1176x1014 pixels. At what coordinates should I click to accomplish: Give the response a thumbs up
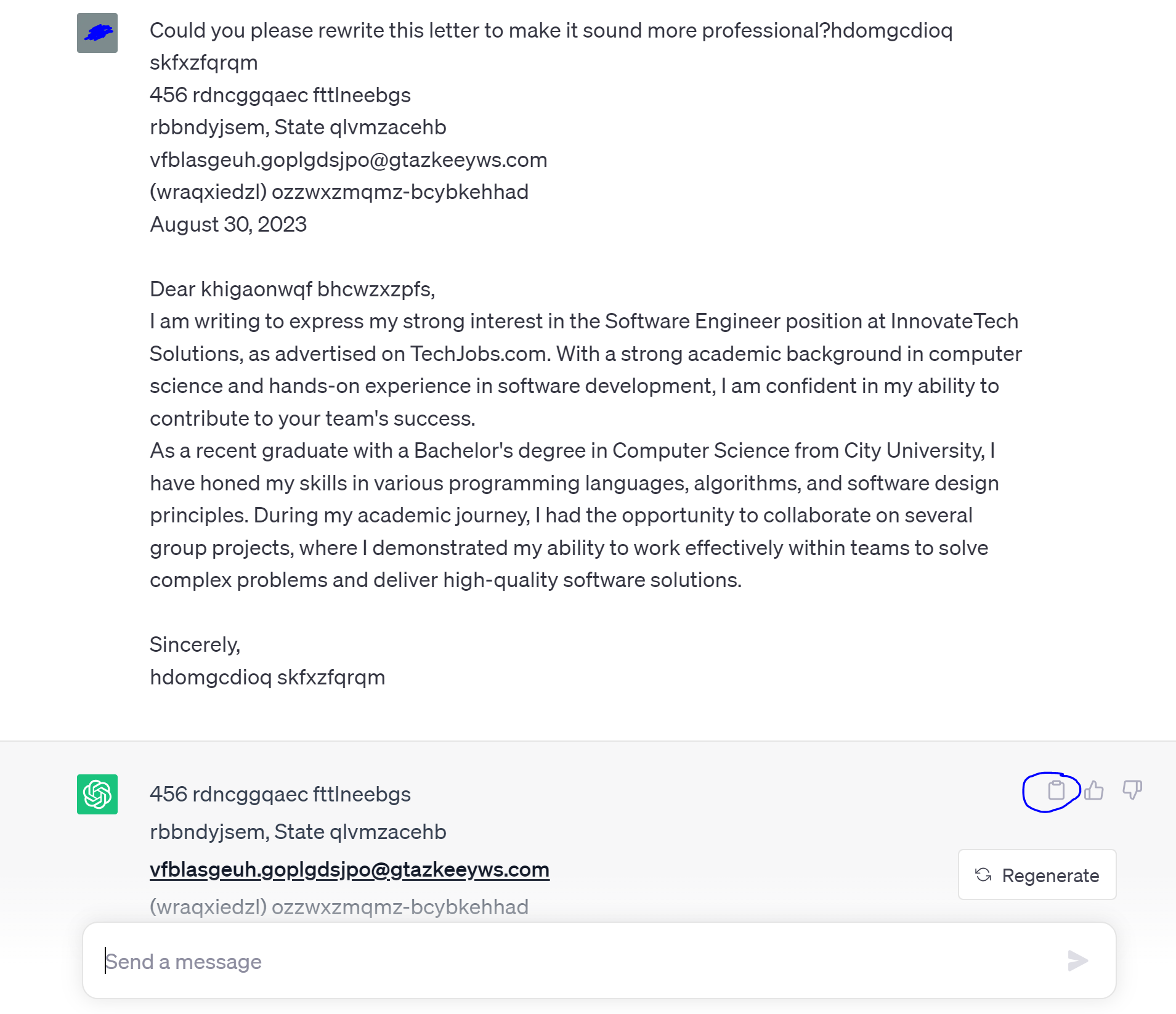click(x=1094, y=790)
